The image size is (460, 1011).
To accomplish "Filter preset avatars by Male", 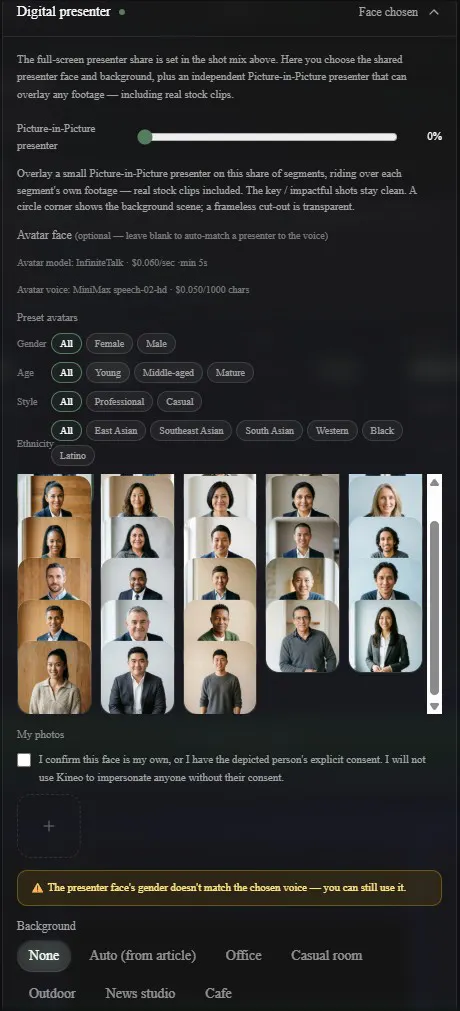I will click(156, 344).
